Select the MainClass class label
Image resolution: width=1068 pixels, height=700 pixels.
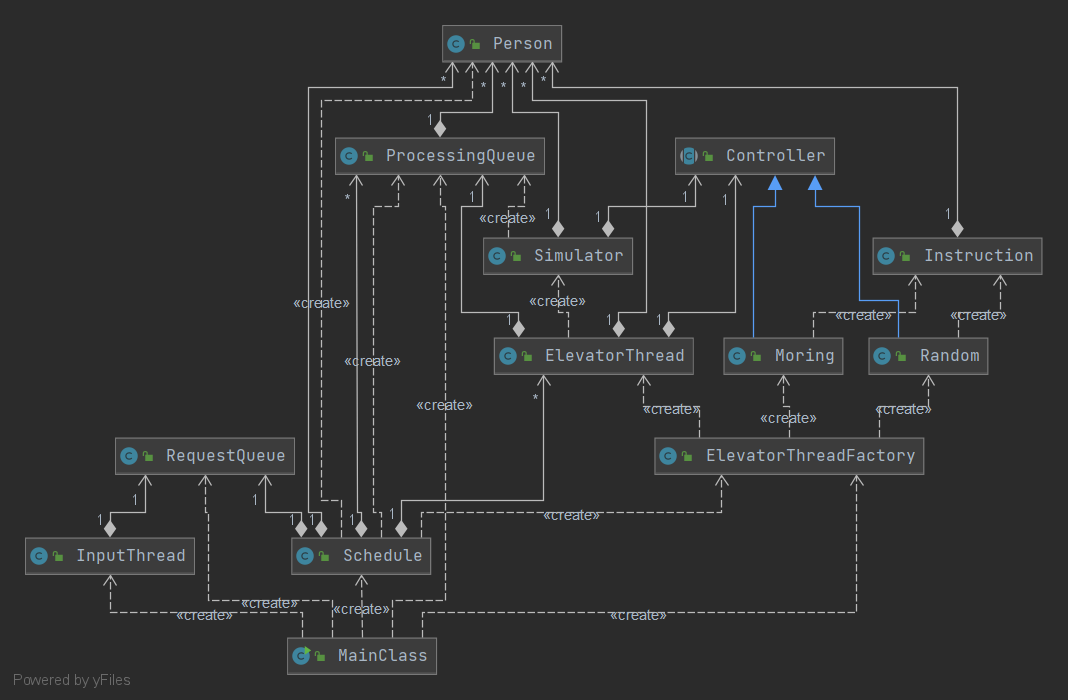pyautogui.click(x=382, y=655)
